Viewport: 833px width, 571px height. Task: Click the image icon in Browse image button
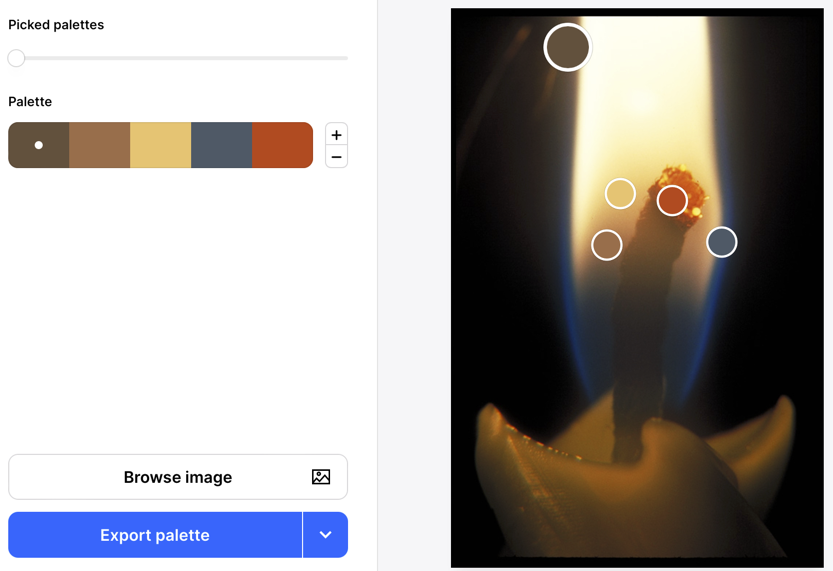321,477
